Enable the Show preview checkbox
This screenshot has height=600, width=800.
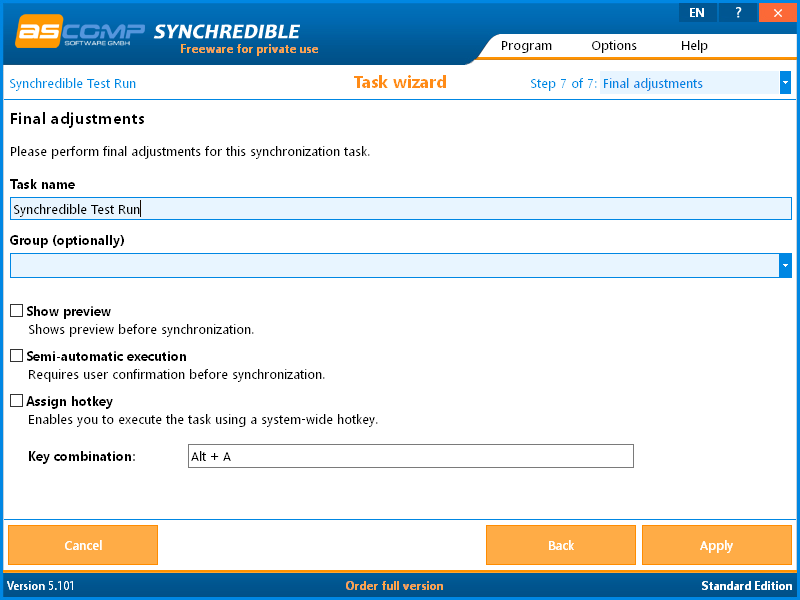click(17, 311)
